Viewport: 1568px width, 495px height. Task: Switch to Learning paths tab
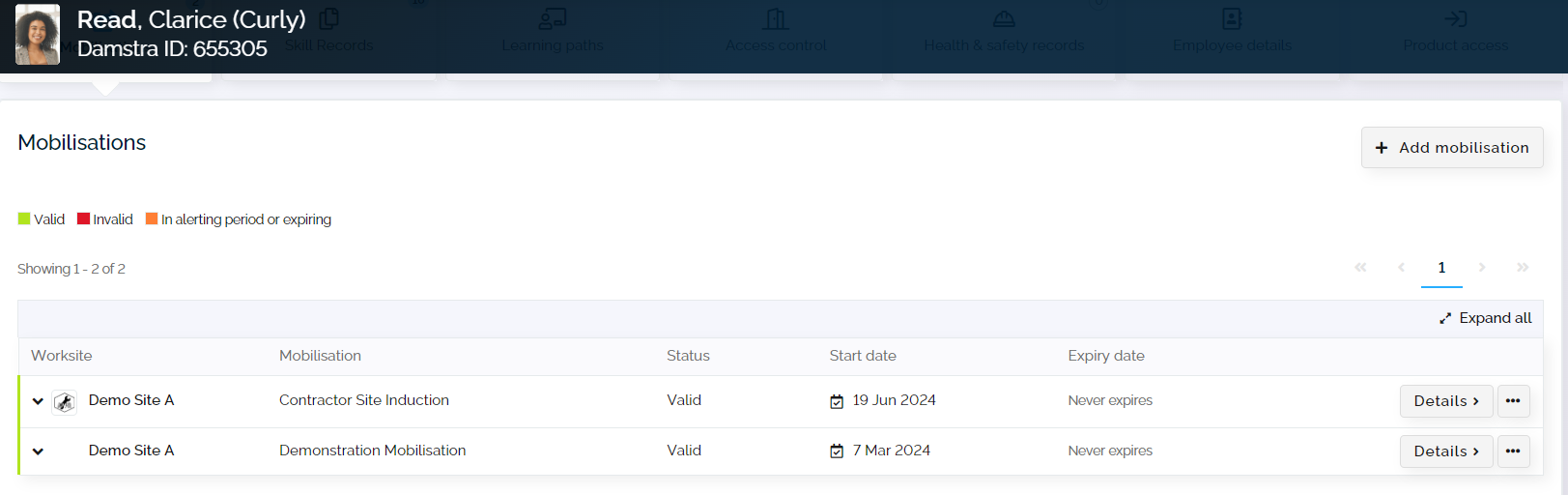coord(552,44)
